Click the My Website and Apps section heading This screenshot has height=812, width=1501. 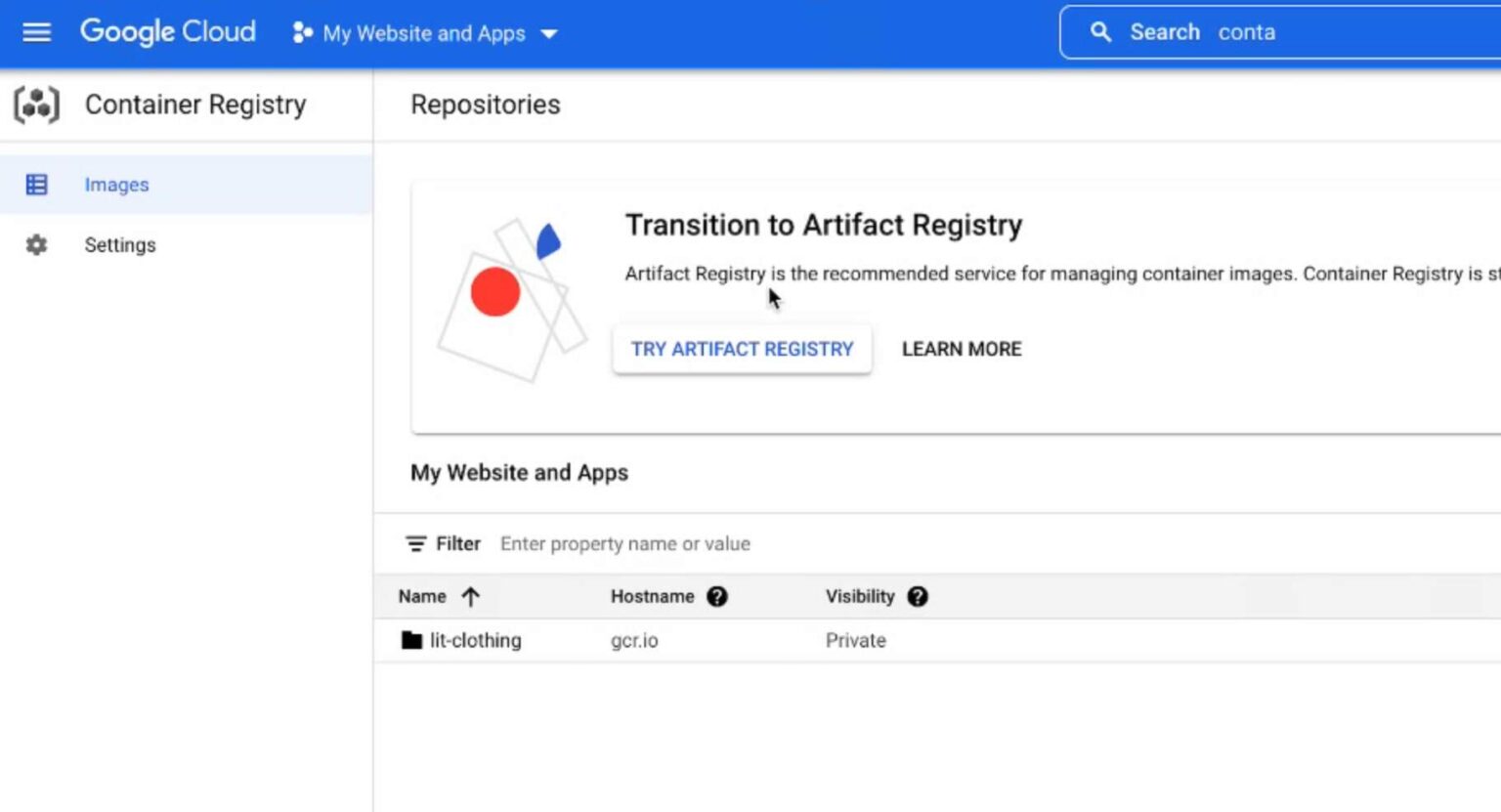[519, 473]
